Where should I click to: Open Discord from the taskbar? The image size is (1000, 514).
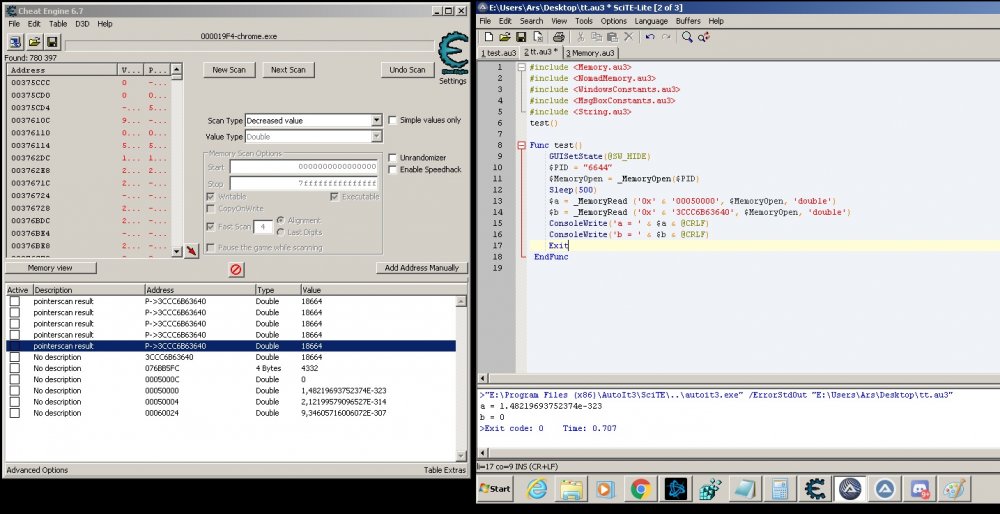tap(918, 489)
